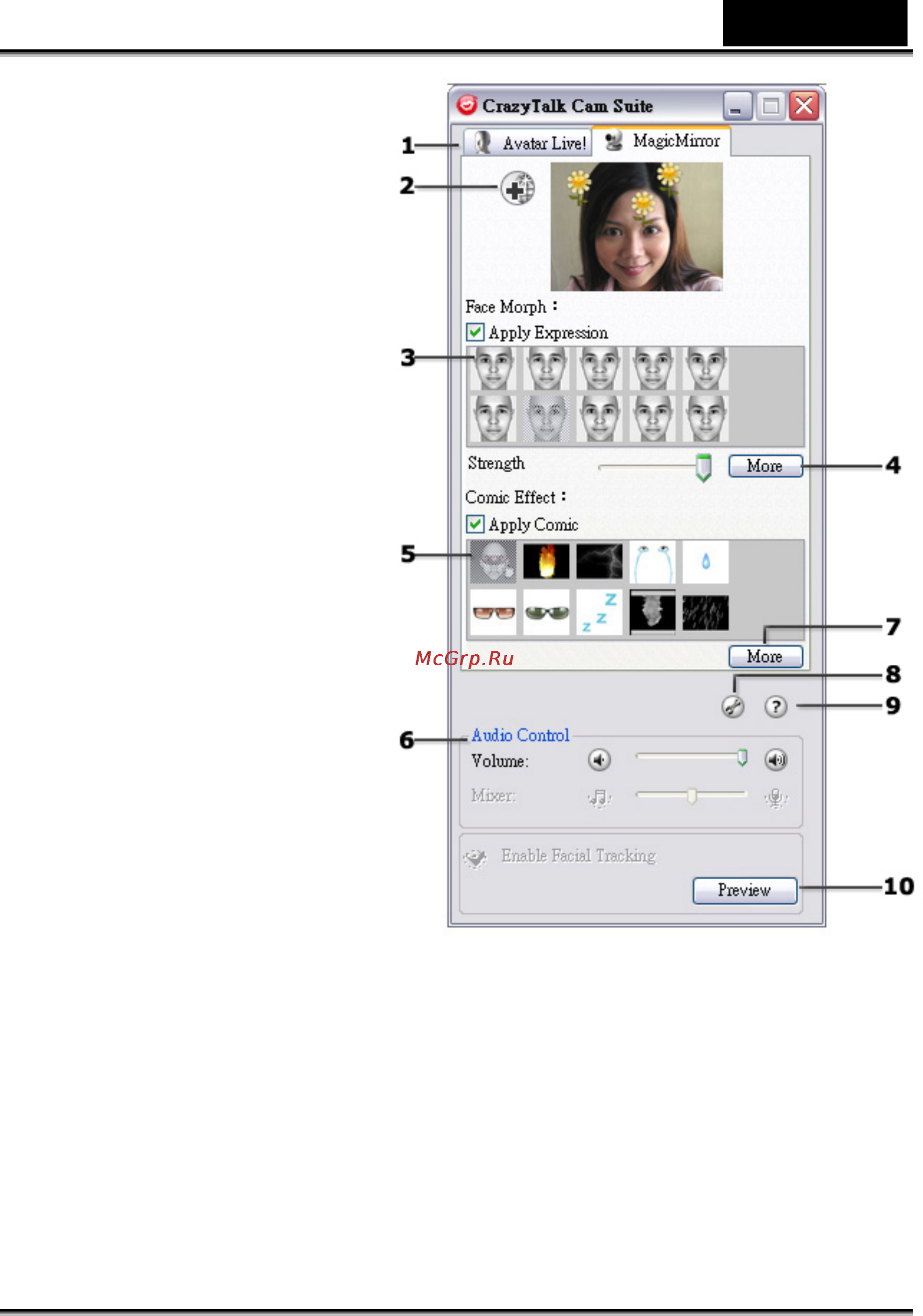Open settings with the wrench icon
923x1316 pixels.
click(733, 706)
